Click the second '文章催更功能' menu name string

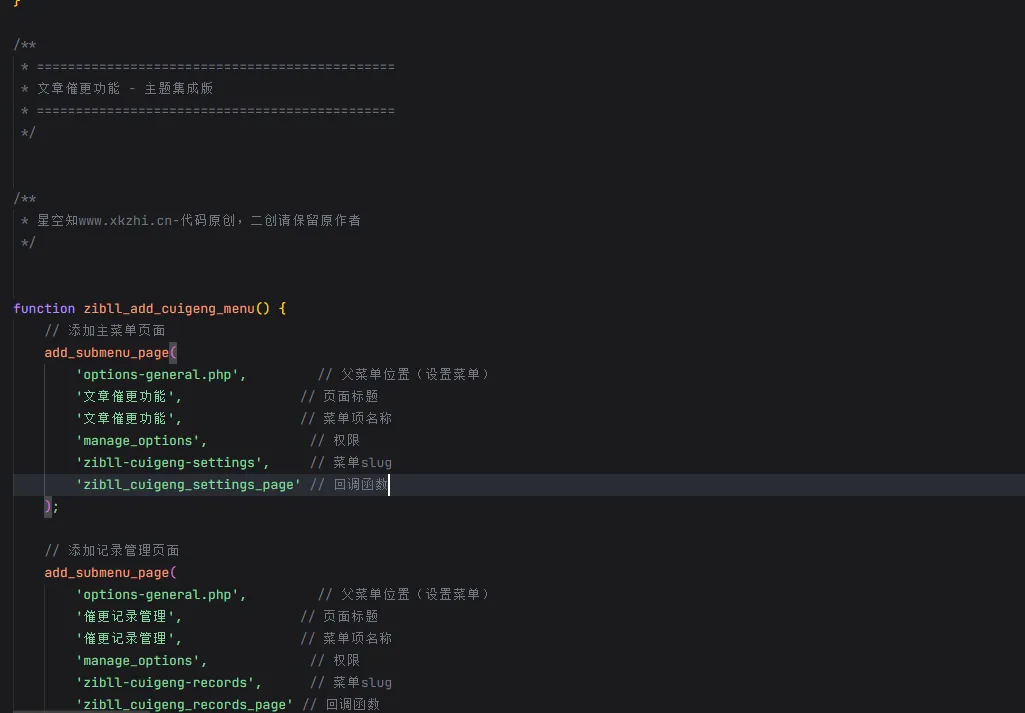[128, 418]
